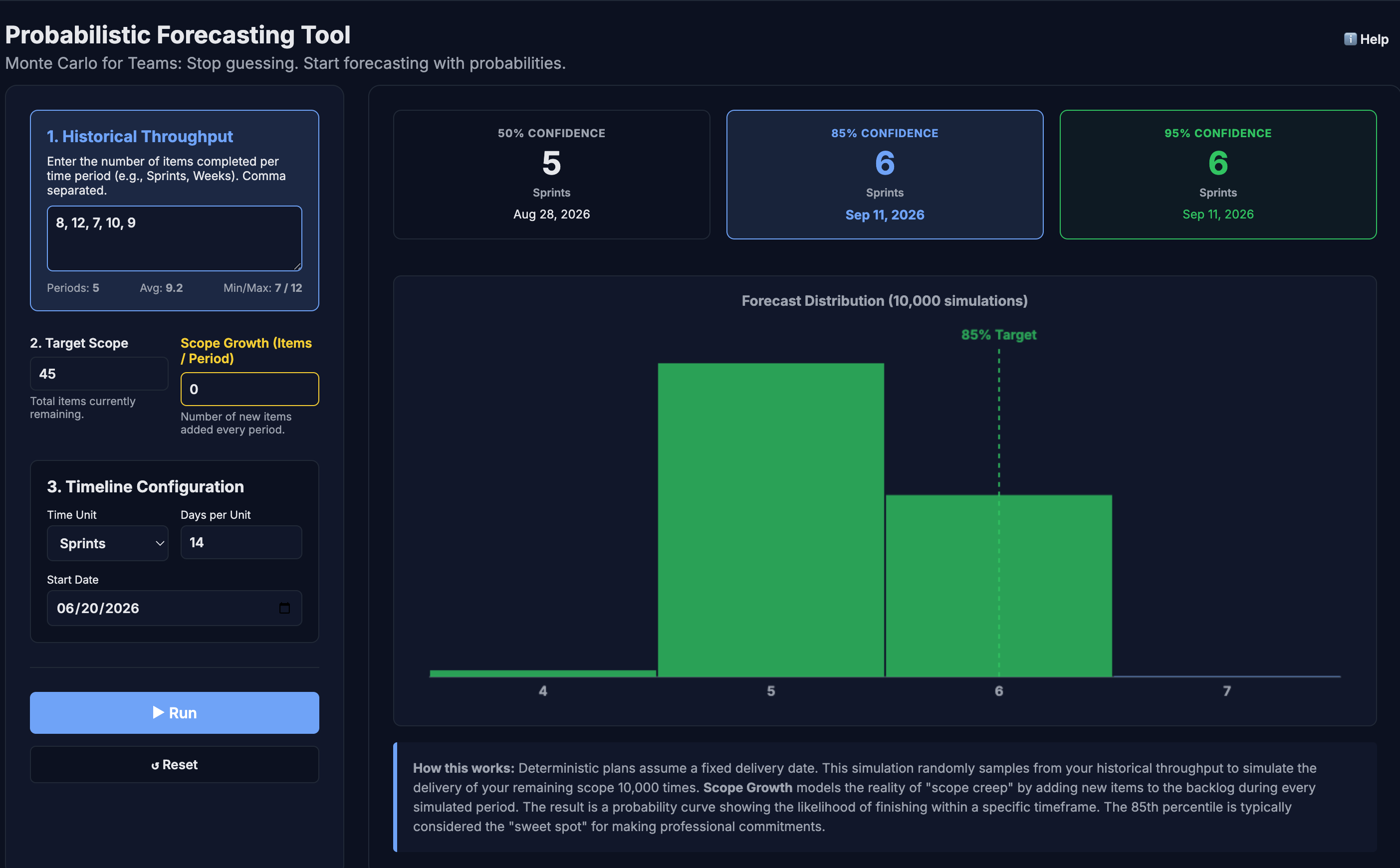Click the Days per Unit field
1400x868 pixels.
[241, 543]
